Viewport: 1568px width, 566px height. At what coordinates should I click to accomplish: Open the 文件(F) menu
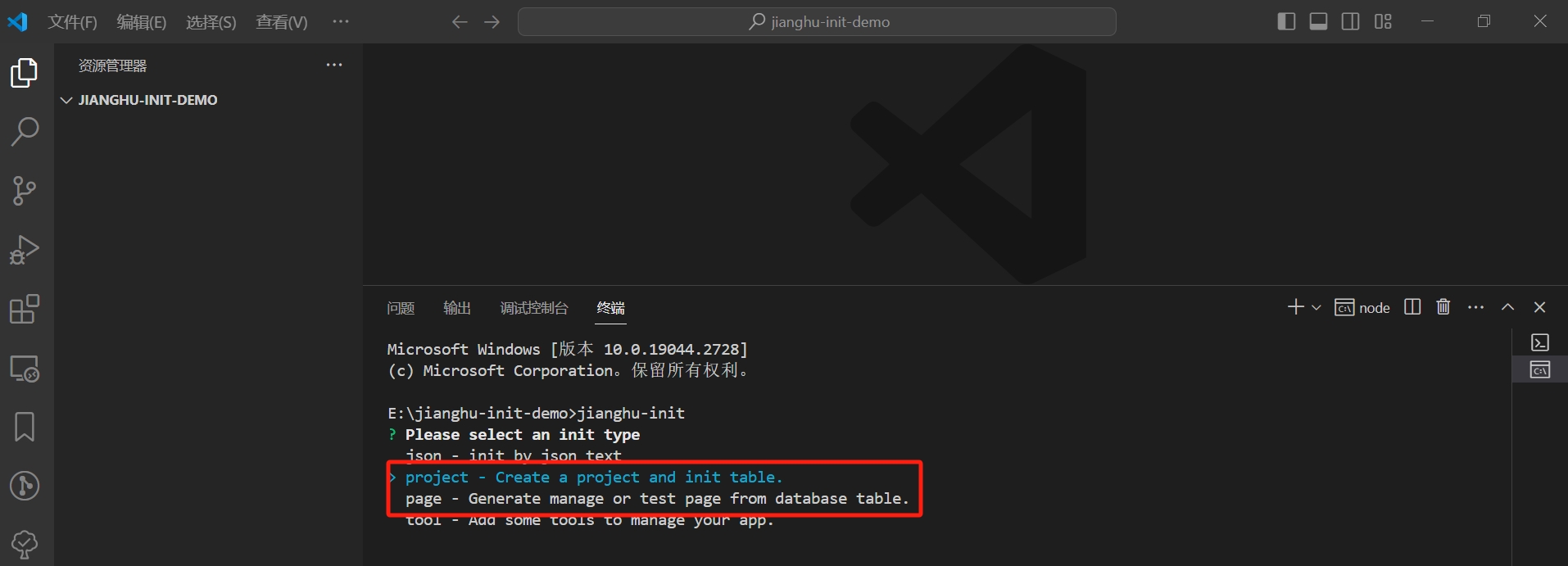pos(72,22)
